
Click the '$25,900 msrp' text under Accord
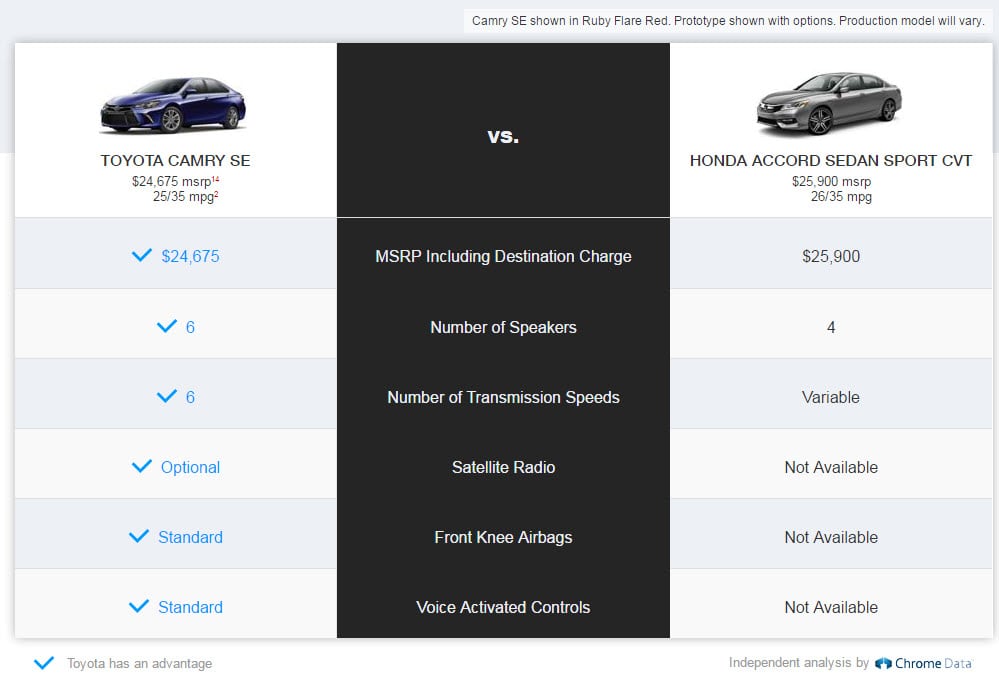coord(831,182)
